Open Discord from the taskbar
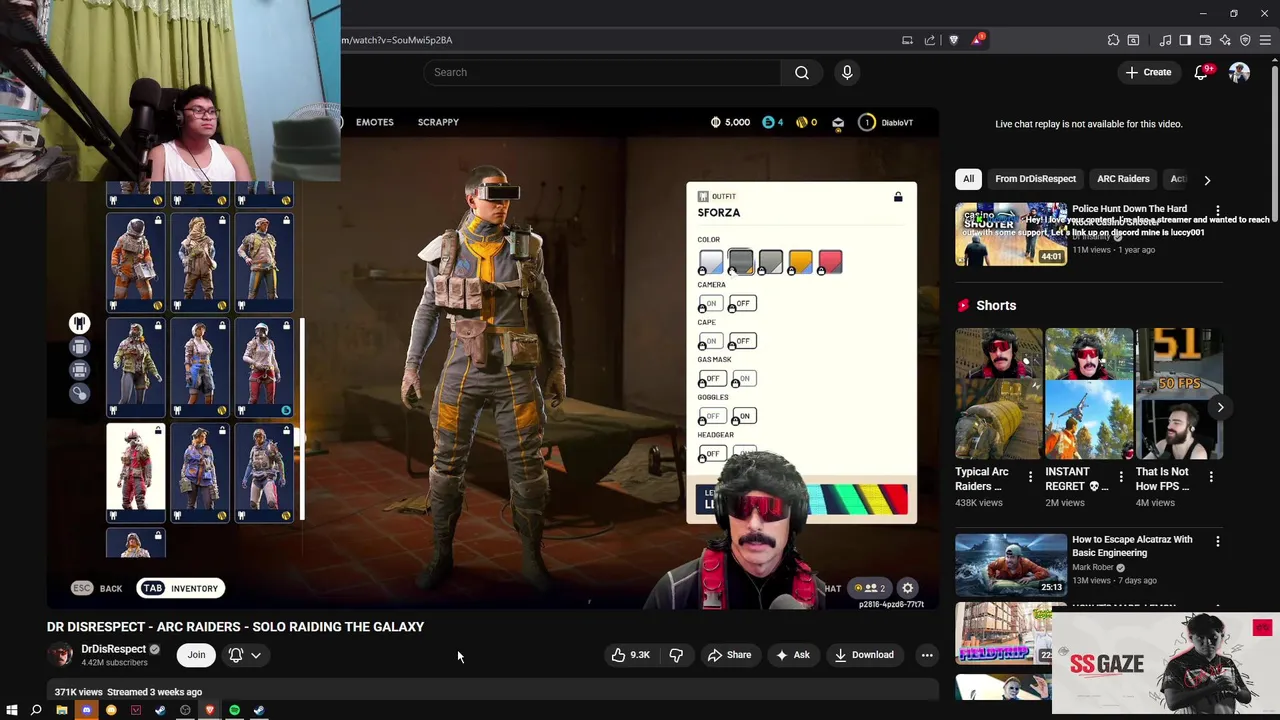This screenshot has height=720, width=1280. [x=86, y=710]
